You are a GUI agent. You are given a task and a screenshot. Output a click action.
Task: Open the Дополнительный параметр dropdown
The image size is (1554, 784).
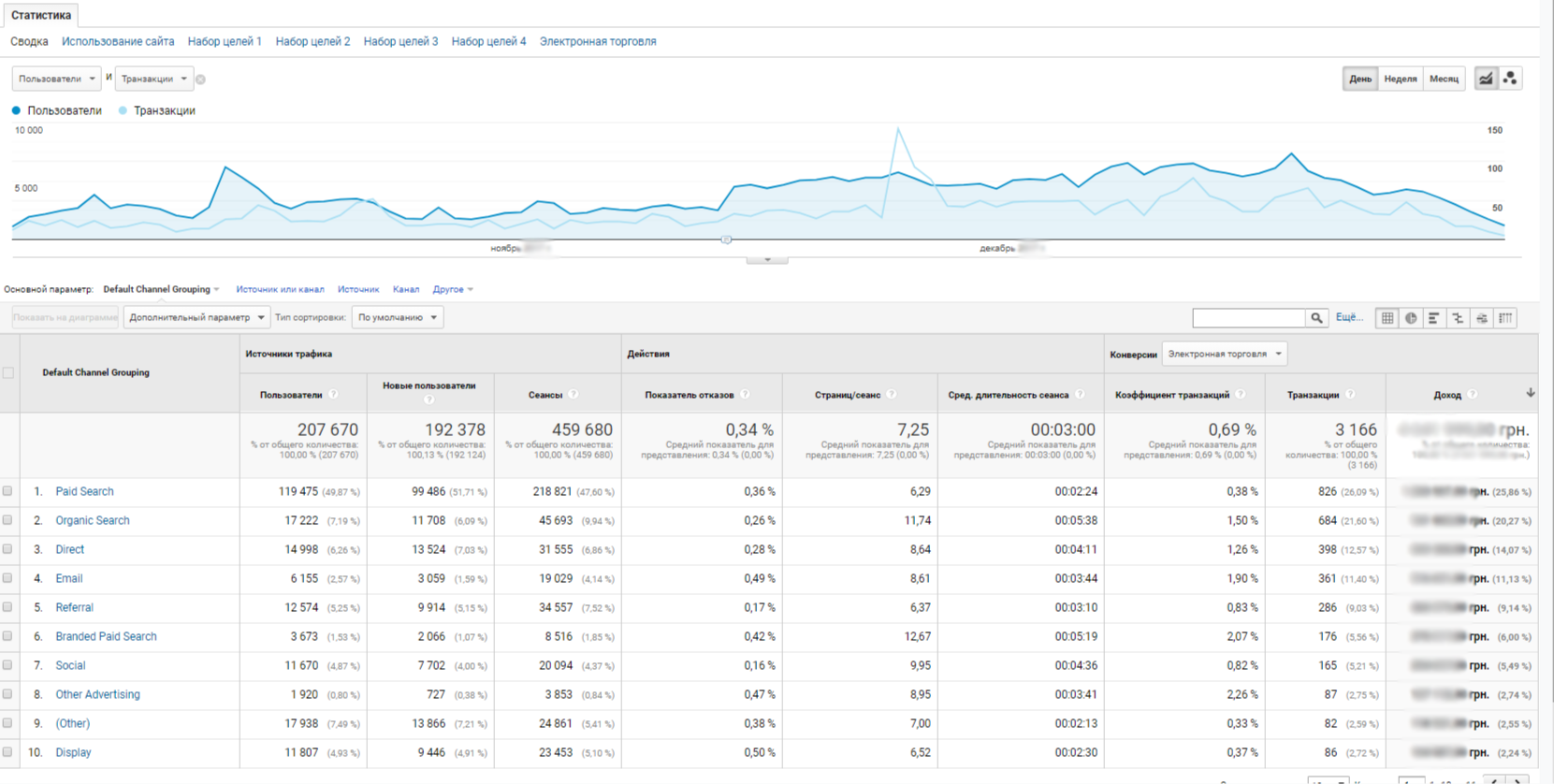196,317
